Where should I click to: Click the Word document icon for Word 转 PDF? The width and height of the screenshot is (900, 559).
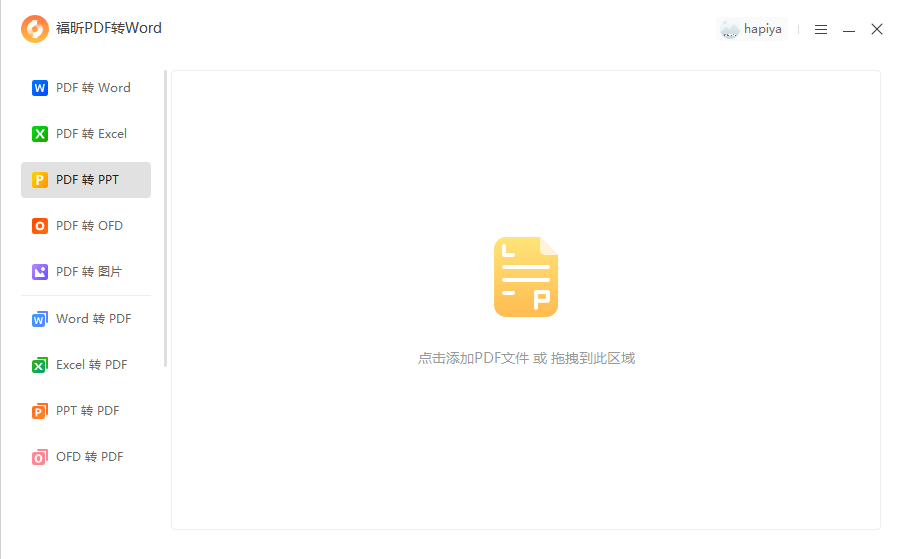pyautogui.click(x=40, y=319)
